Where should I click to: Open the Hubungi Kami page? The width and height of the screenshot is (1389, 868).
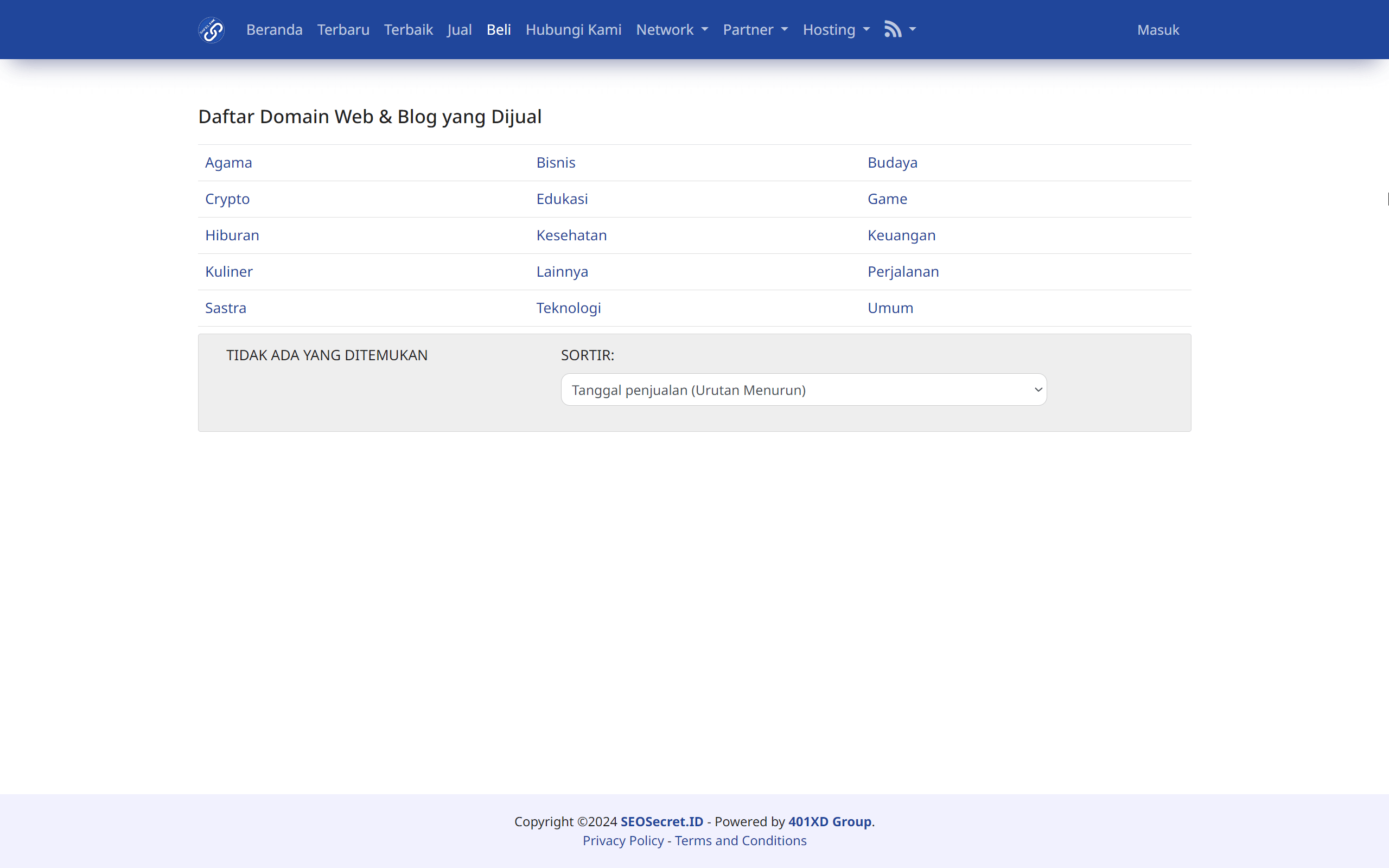(x=573, y=29)
